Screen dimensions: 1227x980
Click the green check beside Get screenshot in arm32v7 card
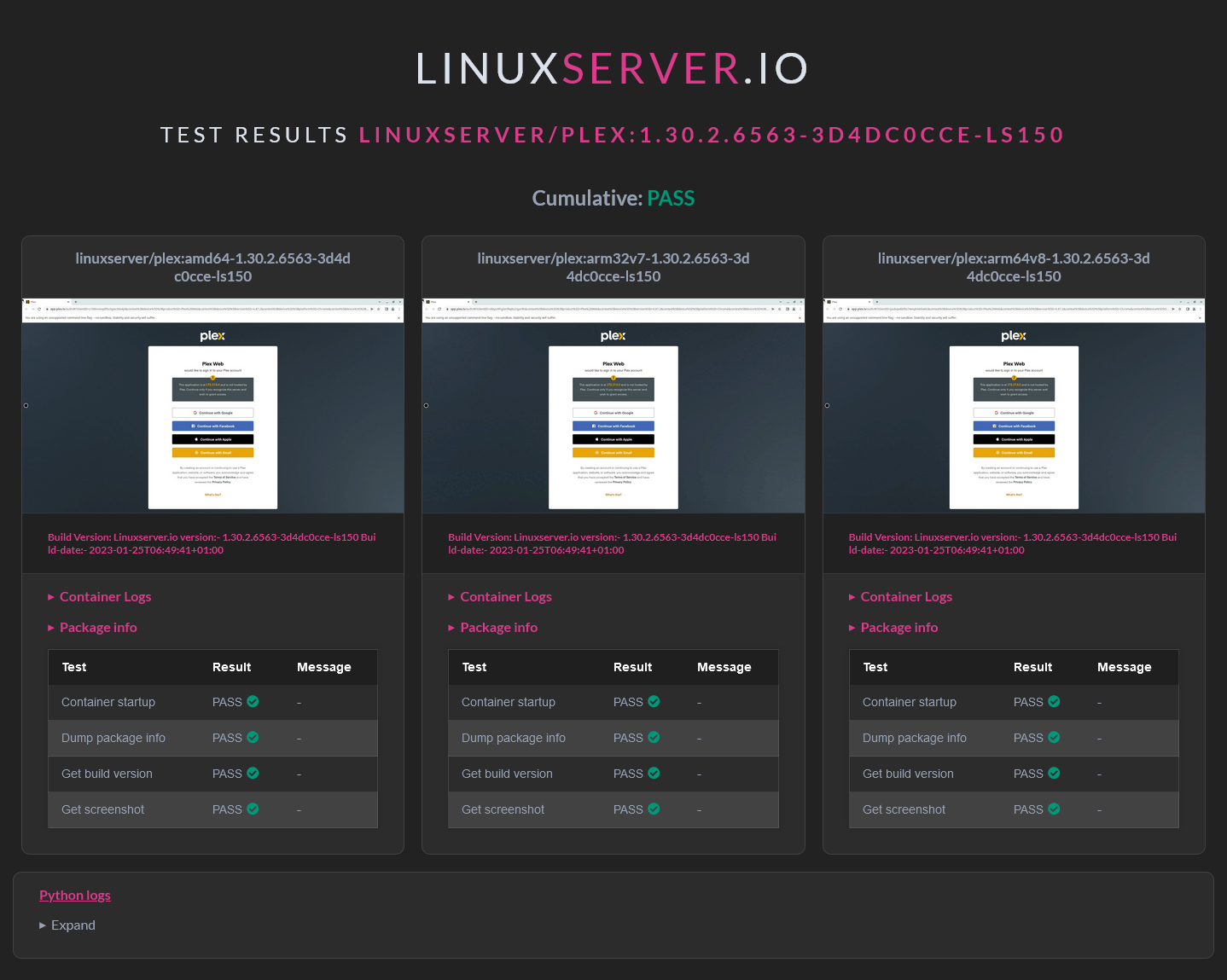[654, 809]
